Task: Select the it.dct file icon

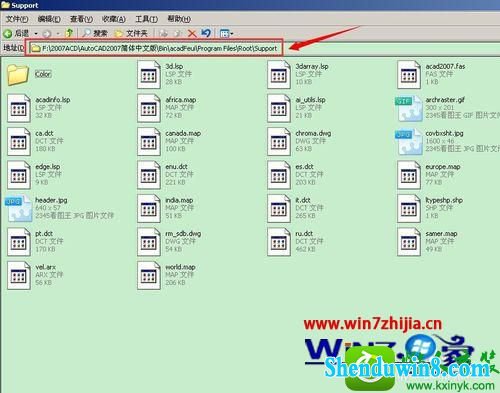Action: [279, 209]
